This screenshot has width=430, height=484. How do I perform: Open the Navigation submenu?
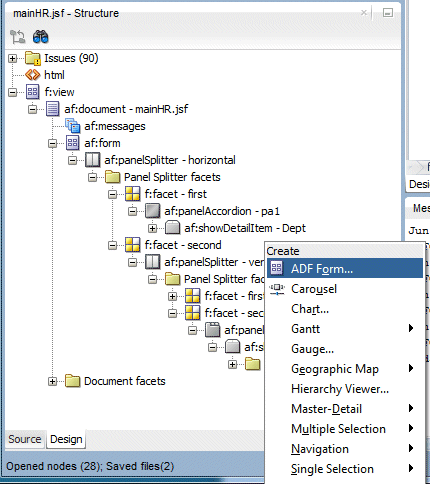click(345, 449)
